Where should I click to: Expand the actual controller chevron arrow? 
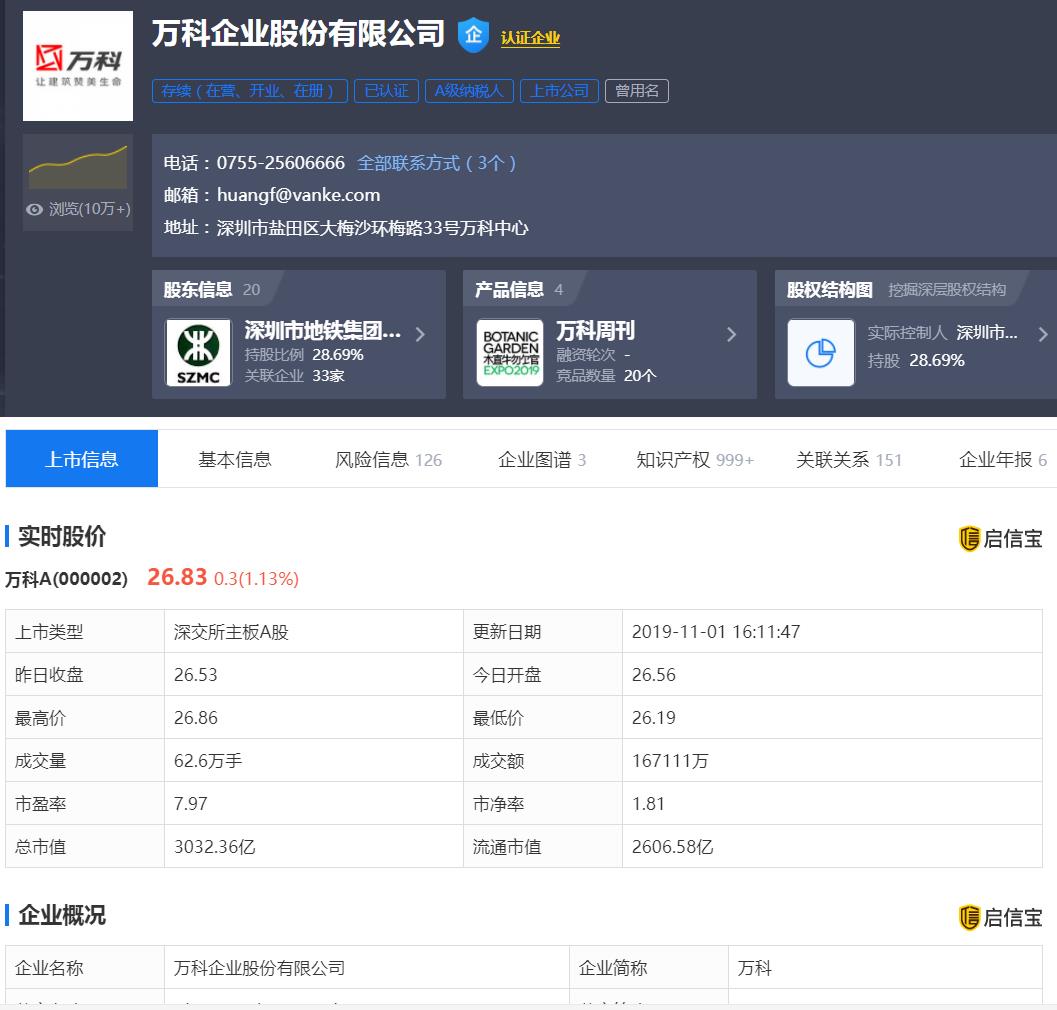[1042, 335]
